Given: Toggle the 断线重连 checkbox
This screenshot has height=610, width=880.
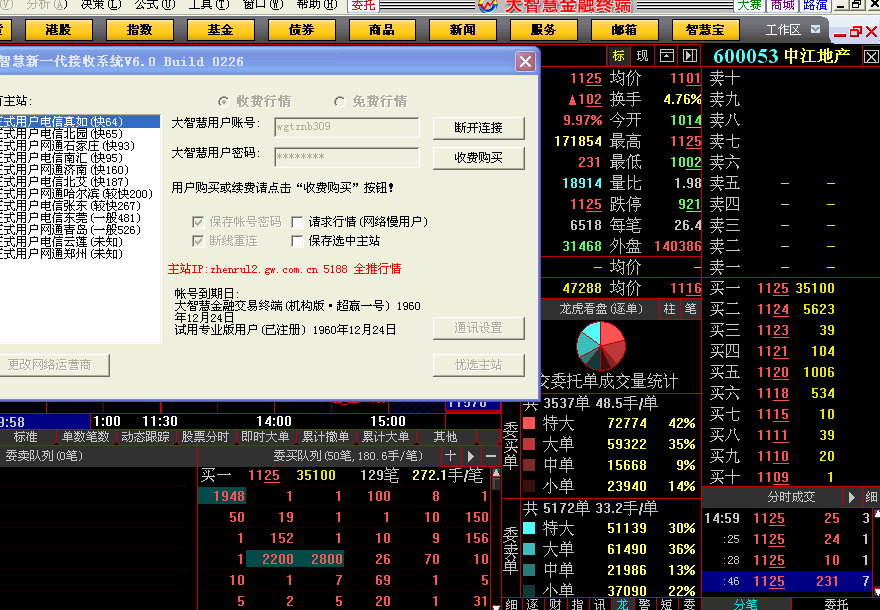Looking at the screenshot, I should tap(198, 241).
